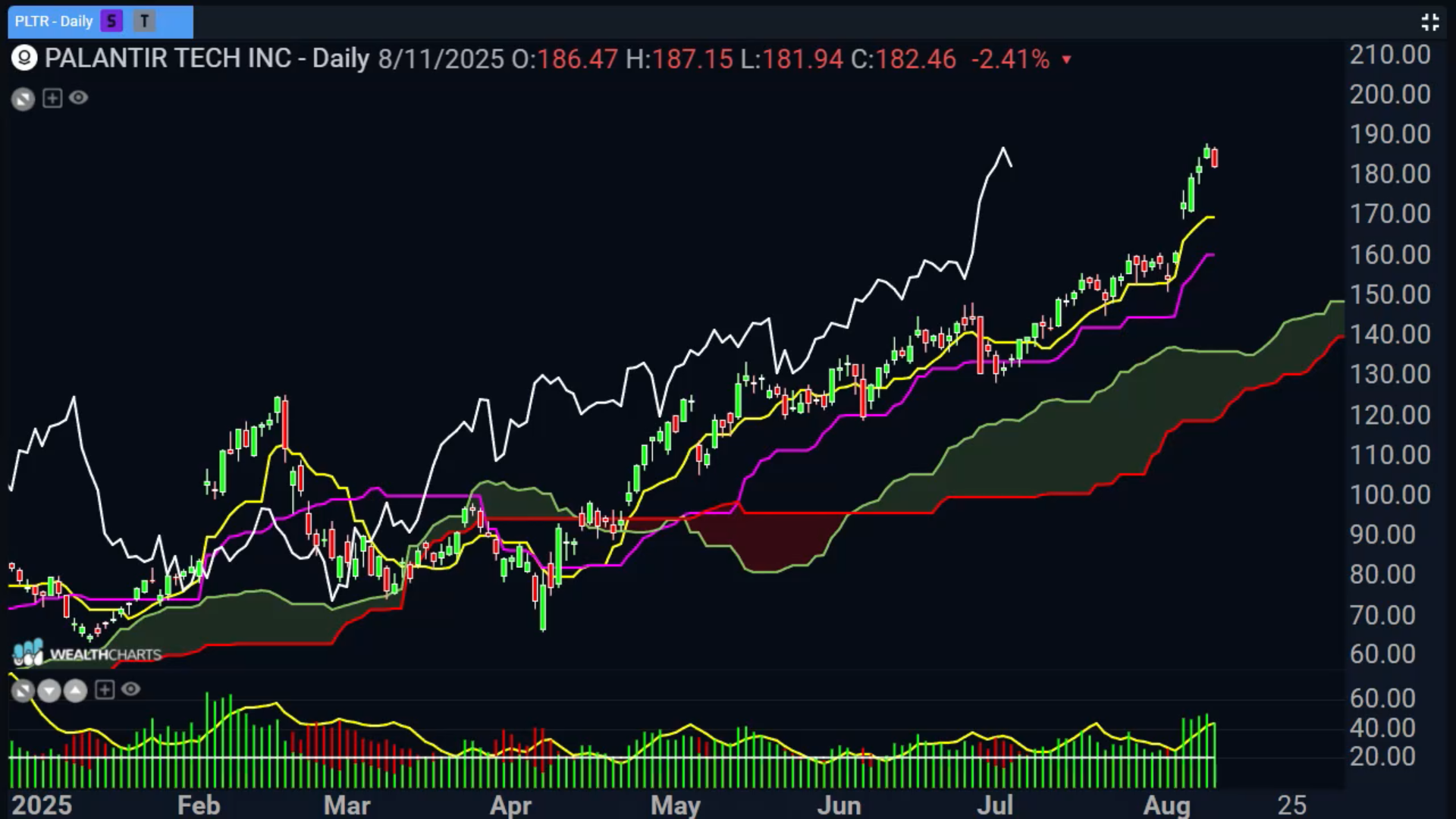Click the Jun time axis label
The width and height of the screenshot is (1456, 819).
839,805
